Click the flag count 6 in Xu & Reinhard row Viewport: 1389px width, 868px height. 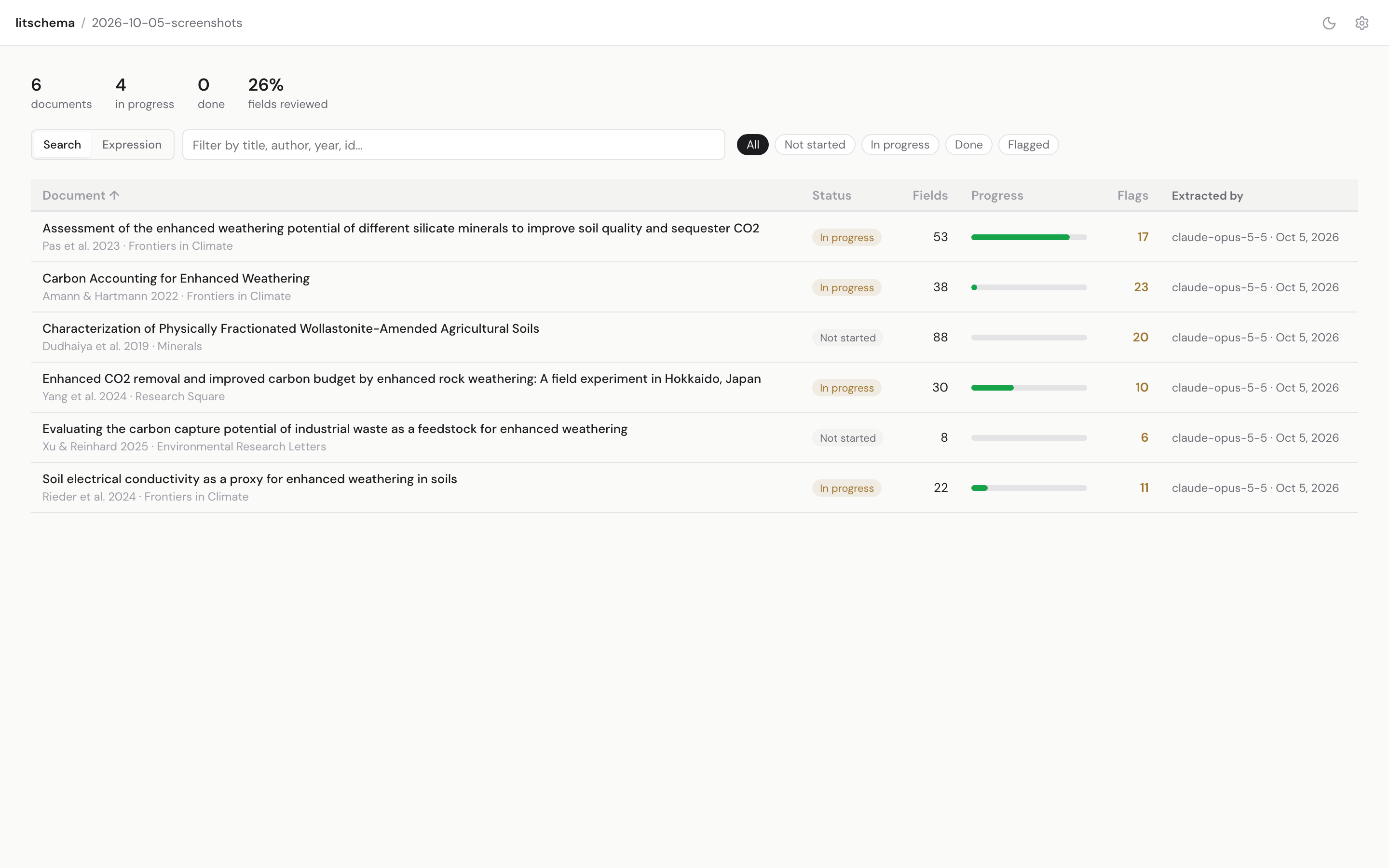tap(1144, 437)
